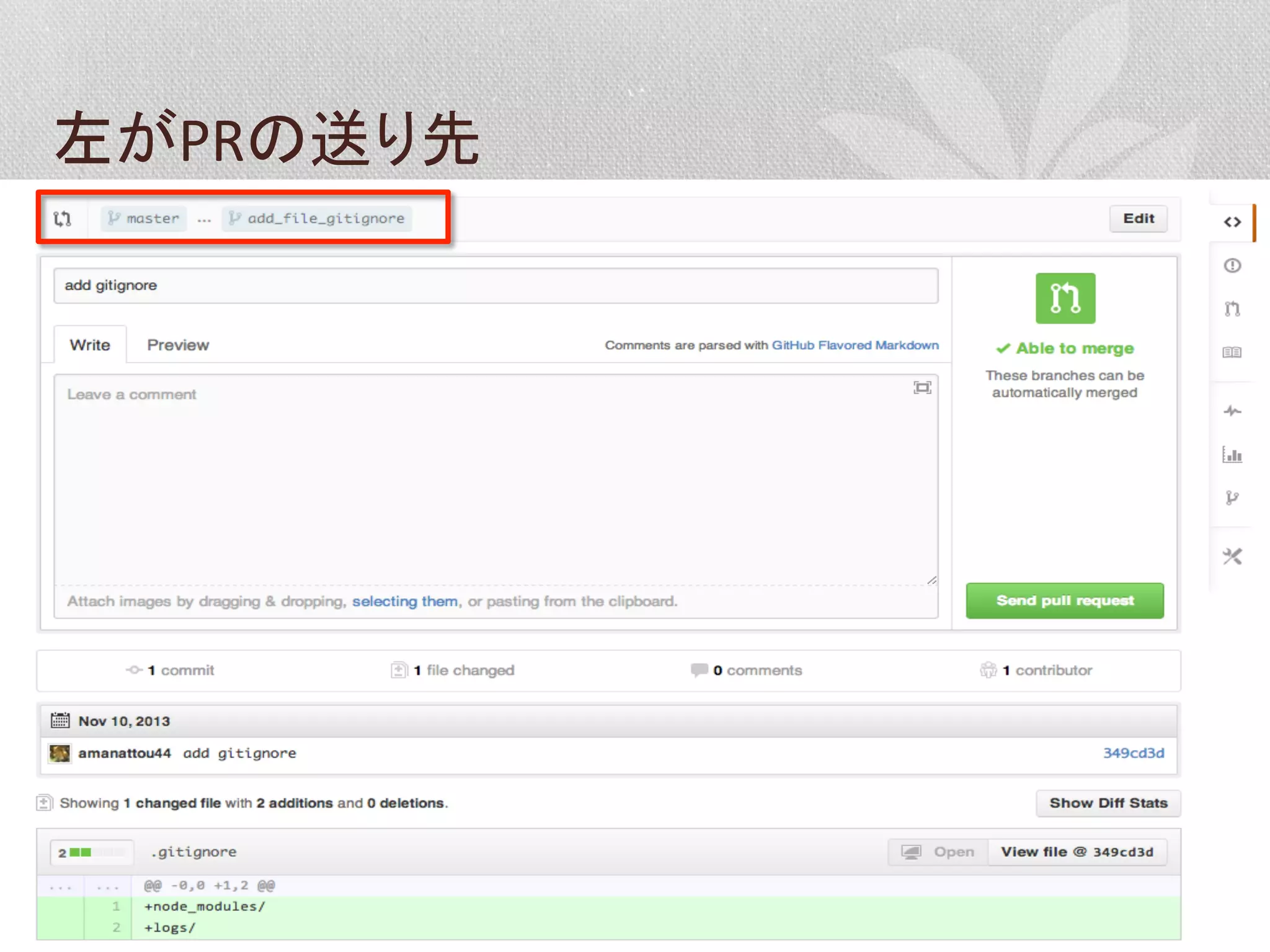Click the compare branches swap icon
This screenshot has height=952, width=1270.
tap(63, 219)
